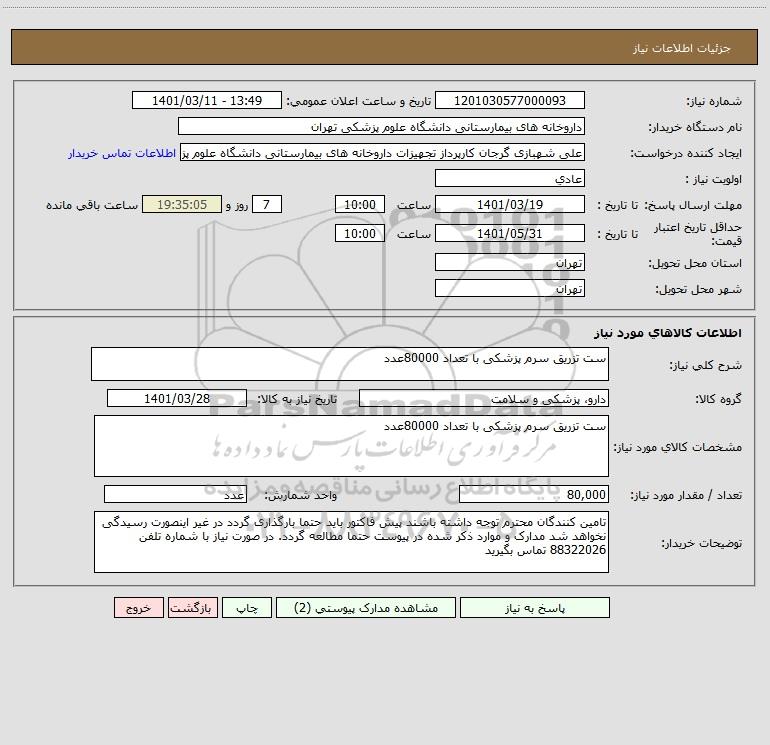Image resolution: width=770 pixels, height=745 pixels.
Task: Click the نام دستگاه خریدار field
Action: (x=381, y=126)
